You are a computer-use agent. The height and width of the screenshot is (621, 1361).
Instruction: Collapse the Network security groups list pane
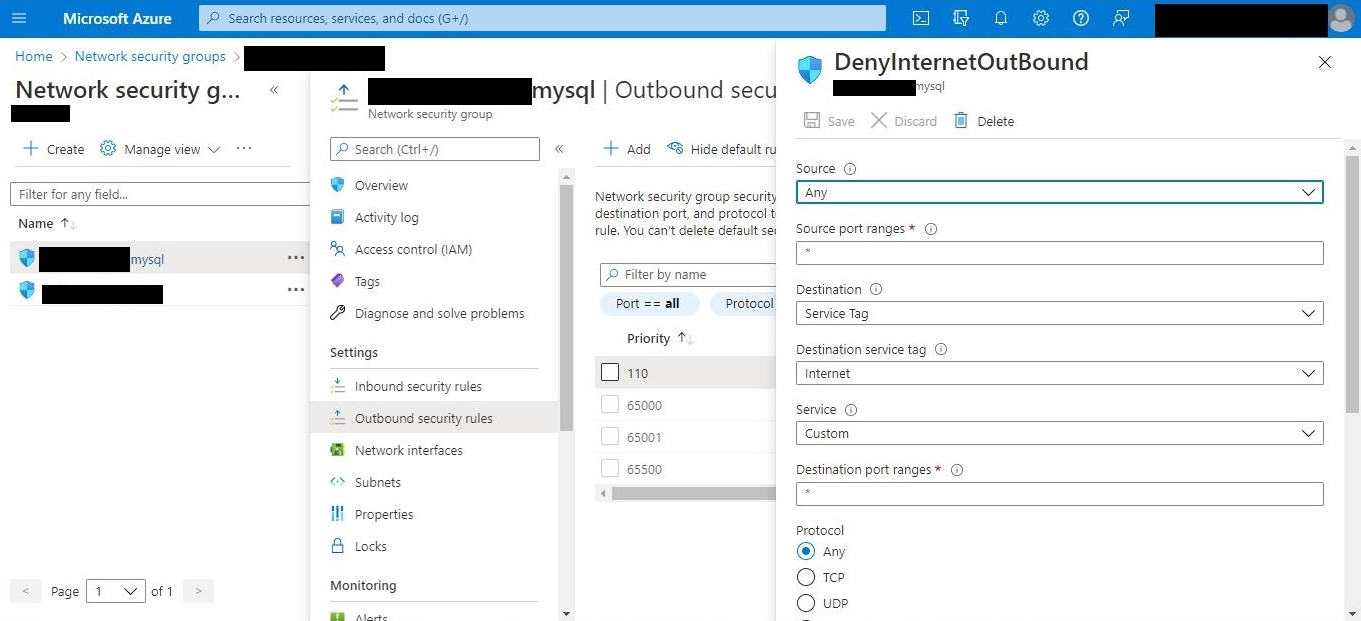point(274,90)
